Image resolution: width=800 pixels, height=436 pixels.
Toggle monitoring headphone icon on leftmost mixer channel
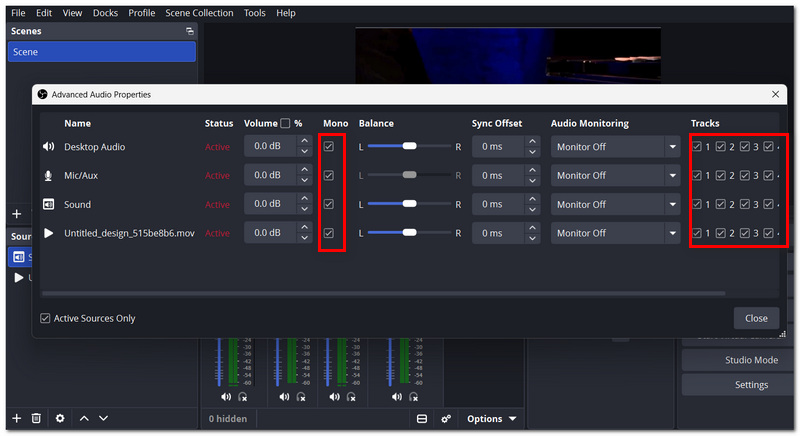click(243, 397)
